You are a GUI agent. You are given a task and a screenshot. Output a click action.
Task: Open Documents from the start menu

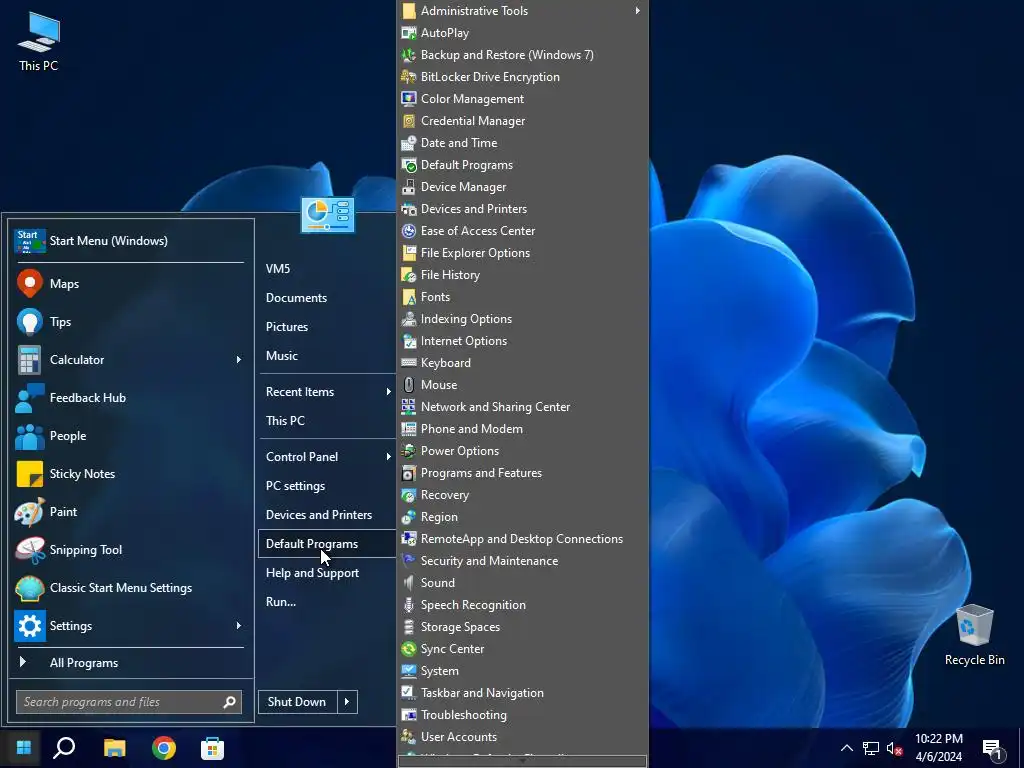click(x=327, y=298)
